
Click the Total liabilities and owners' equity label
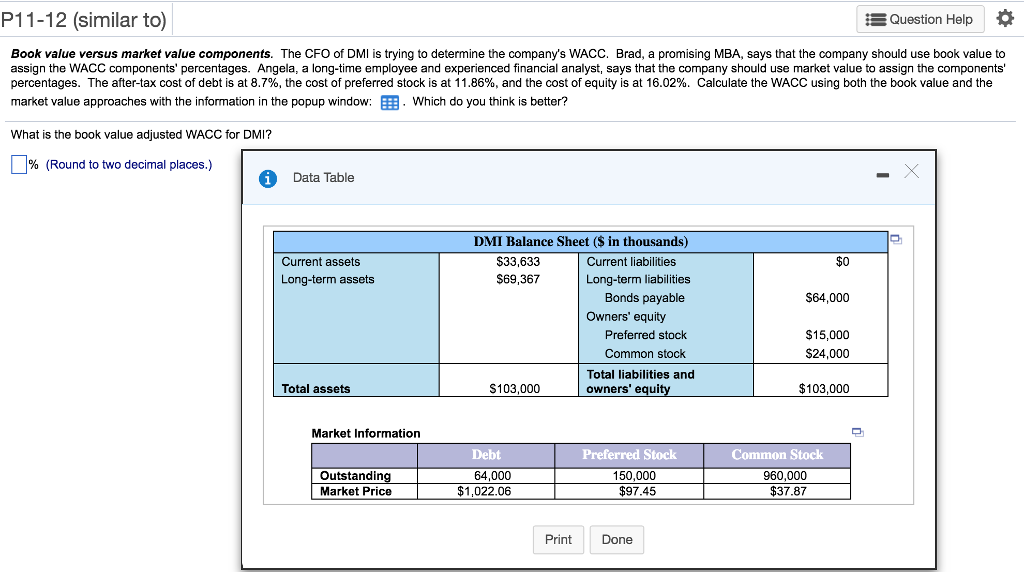point(640,381)
